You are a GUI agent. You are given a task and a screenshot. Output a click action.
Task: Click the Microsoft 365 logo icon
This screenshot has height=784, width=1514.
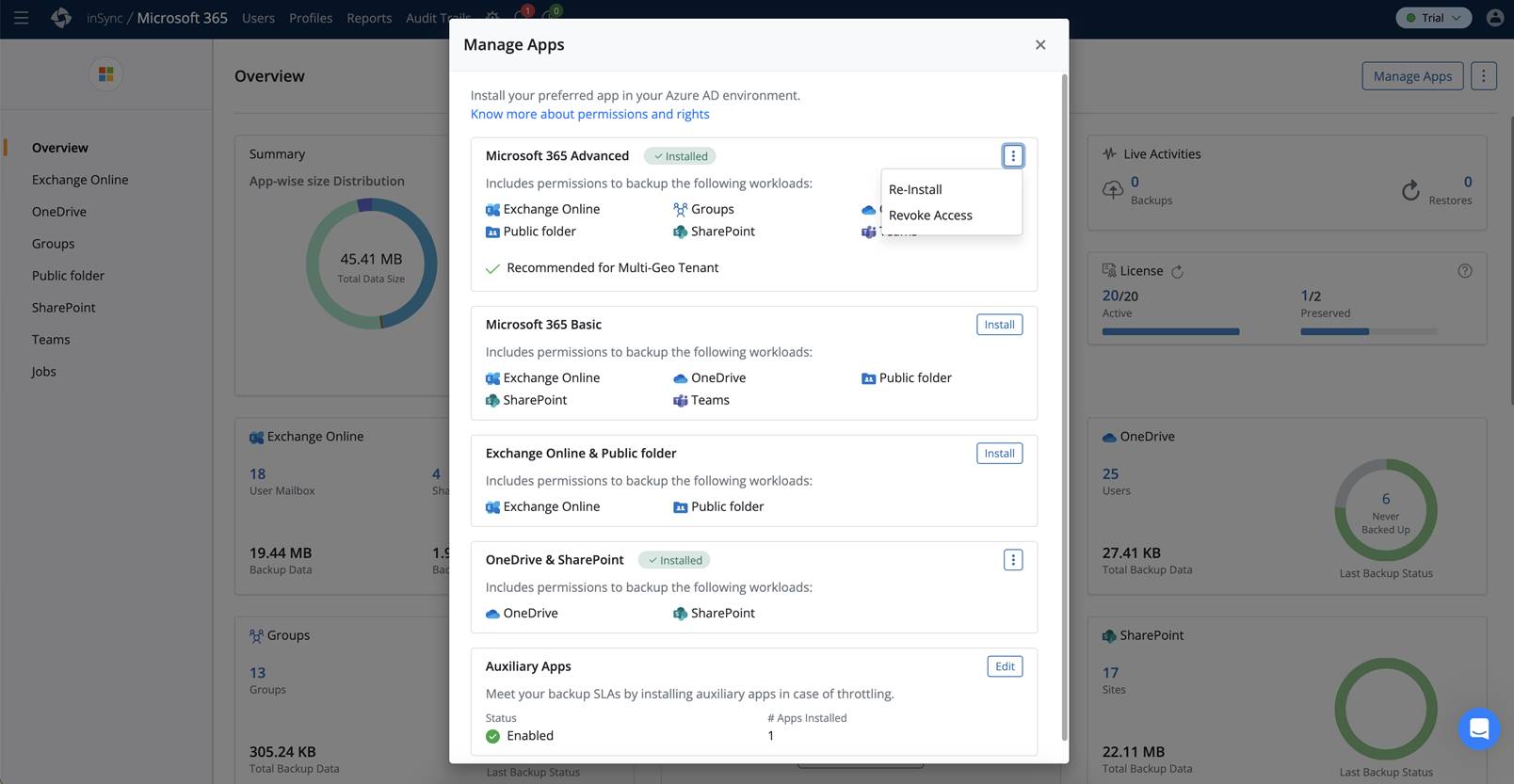pyautogui.click(x=105, y=73)
